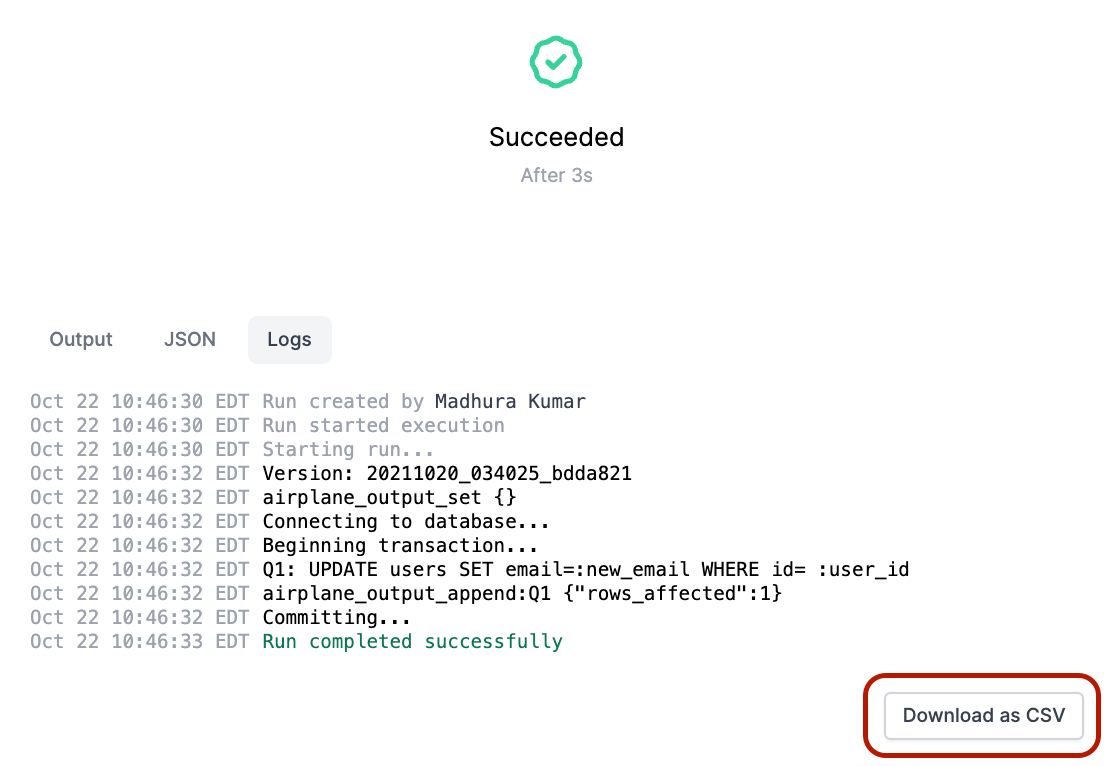Select the Q1 UPDATE users SQL log line
The image size is (1110, 766).
click(469, 570)
